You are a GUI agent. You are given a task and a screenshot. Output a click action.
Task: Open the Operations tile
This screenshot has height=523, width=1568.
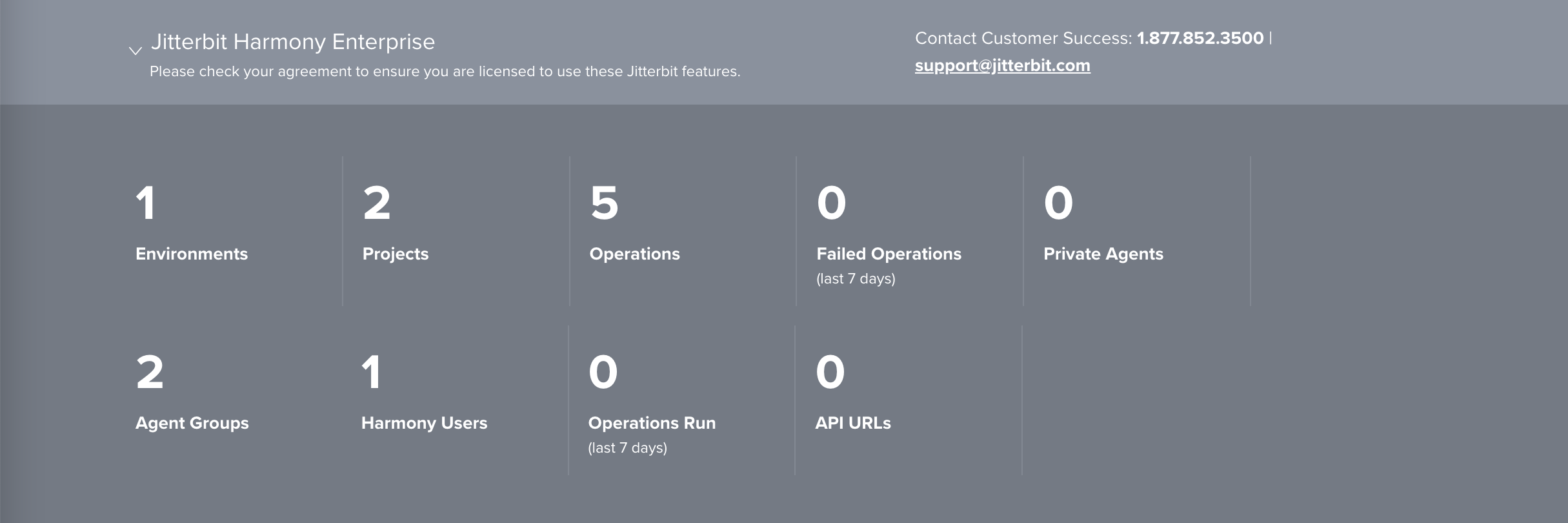[683, 231]
